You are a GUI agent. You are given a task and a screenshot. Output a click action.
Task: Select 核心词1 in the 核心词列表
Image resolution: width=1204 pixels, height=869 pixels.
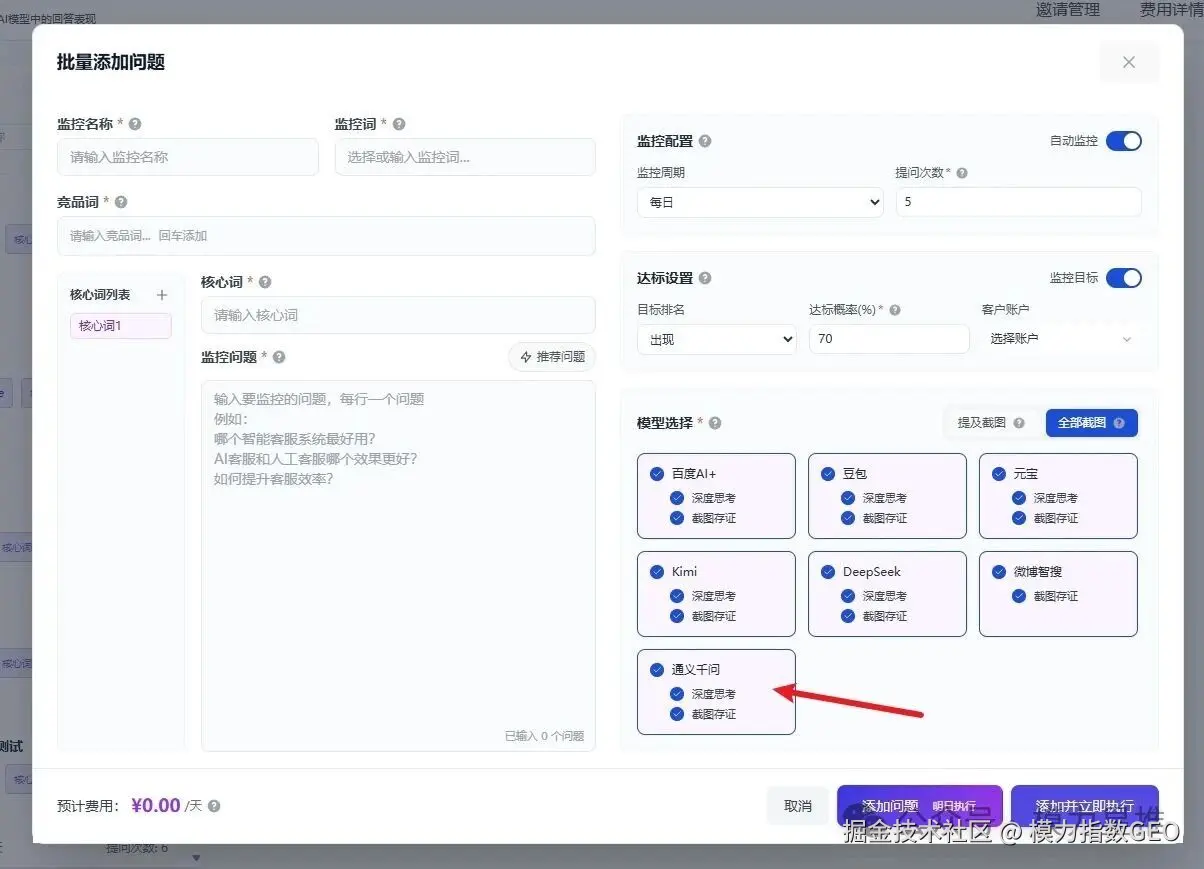pyautogui.click(x=120, y=326)
